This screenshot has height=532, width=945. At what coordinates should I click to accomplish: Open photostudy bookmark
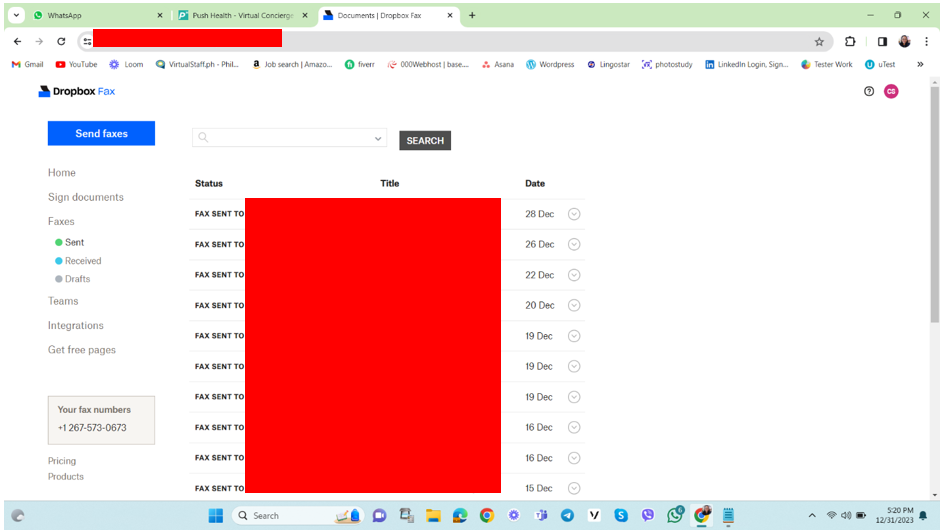(667, 64)
